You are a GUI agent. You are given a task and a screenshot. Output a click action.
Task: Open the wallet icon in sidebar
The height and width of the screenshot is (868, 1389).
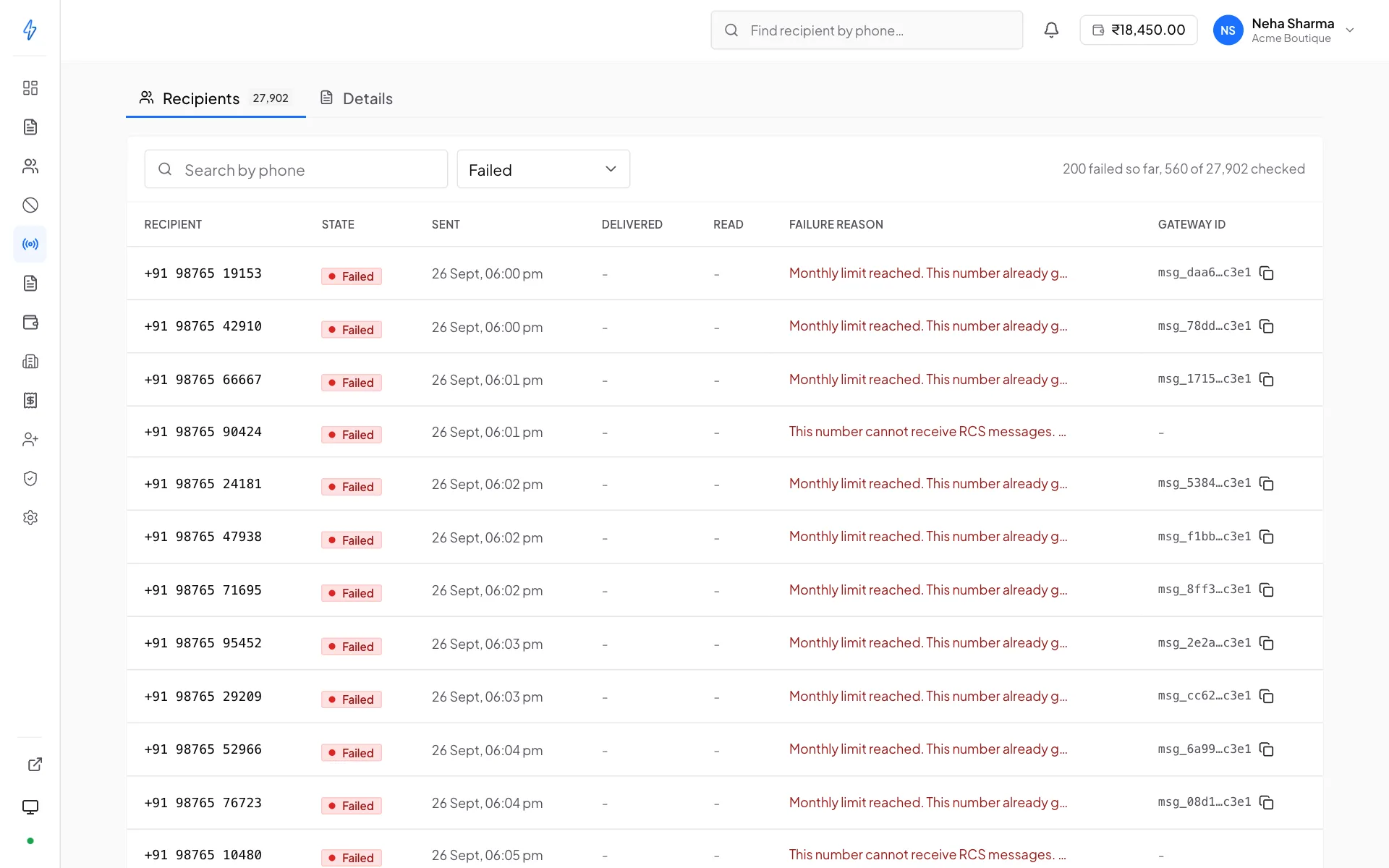click(x=30, y=323)
